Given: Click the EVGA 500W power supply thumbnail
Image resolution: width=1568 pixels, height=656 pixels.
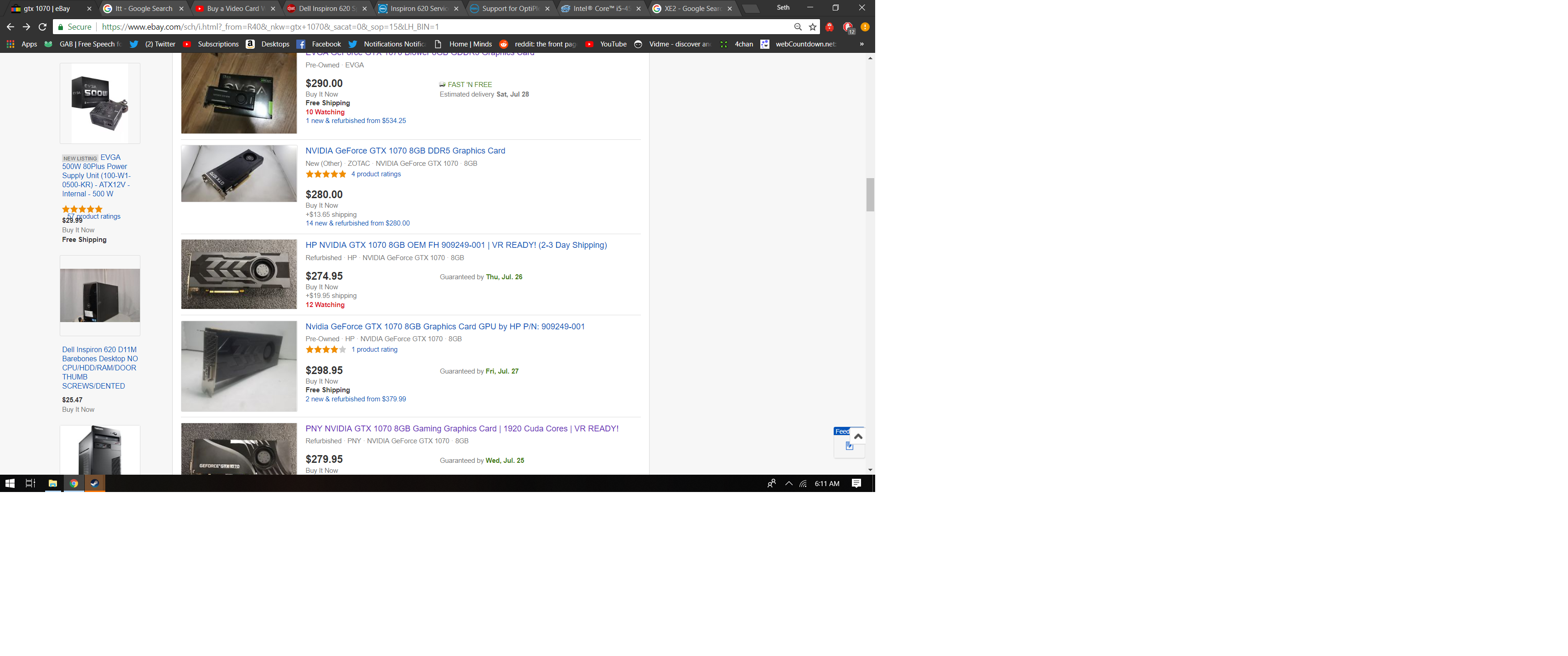Looking at the screenshot, I should point(100,103).
